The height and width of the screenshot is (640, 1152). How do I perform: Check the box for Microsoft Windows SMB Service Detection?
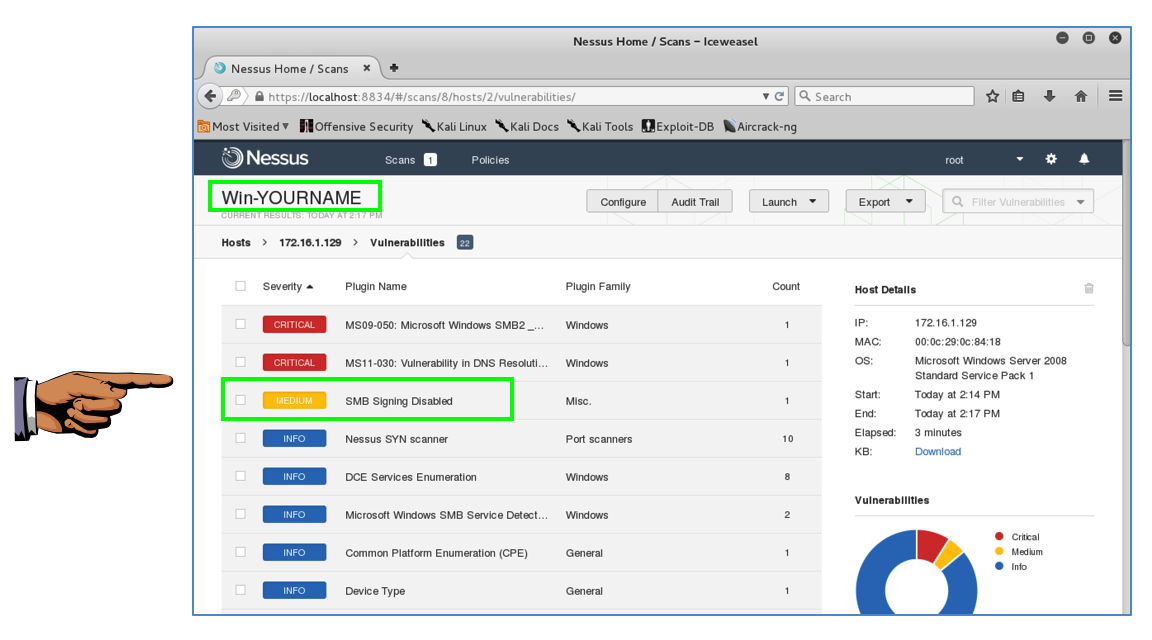(240, 514)
